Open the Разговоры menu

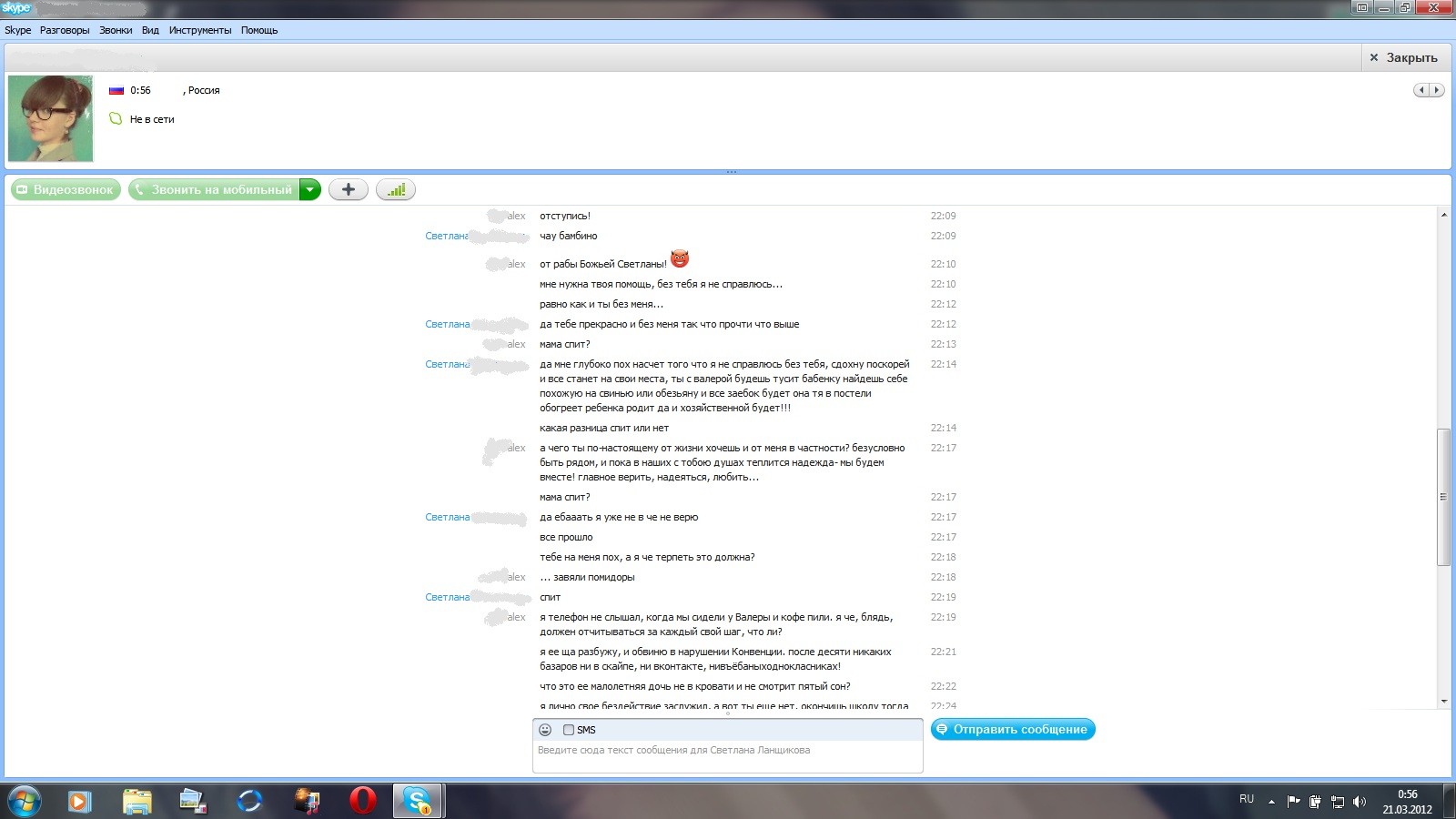coord(65,30)
